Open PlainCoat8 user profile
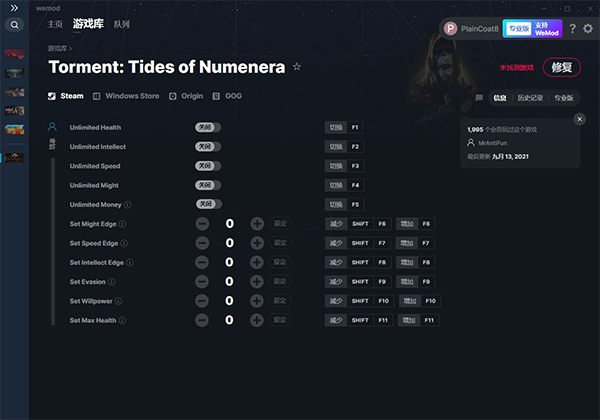This screenshot has height=420, width=600. 471,29
